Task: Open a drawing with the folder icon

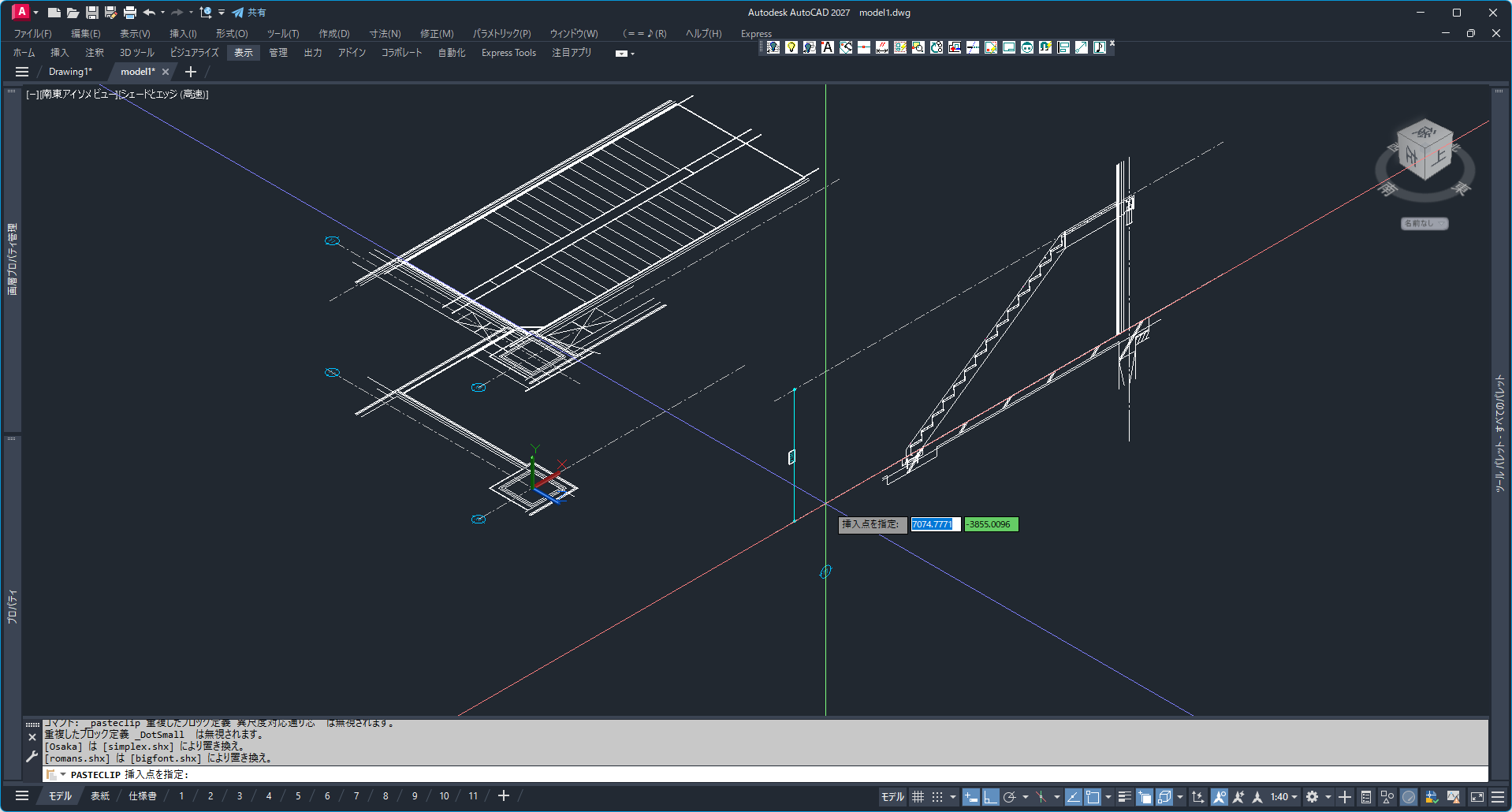Action: (x=73, y=13)
